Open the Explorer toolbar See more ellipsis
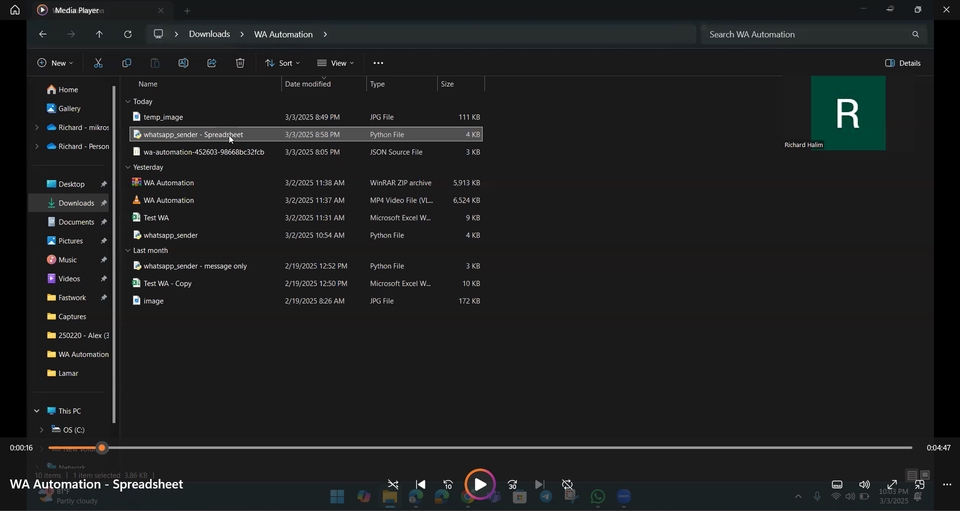The width and height of the screenshot is (960, 511). [x=378, y=63]
